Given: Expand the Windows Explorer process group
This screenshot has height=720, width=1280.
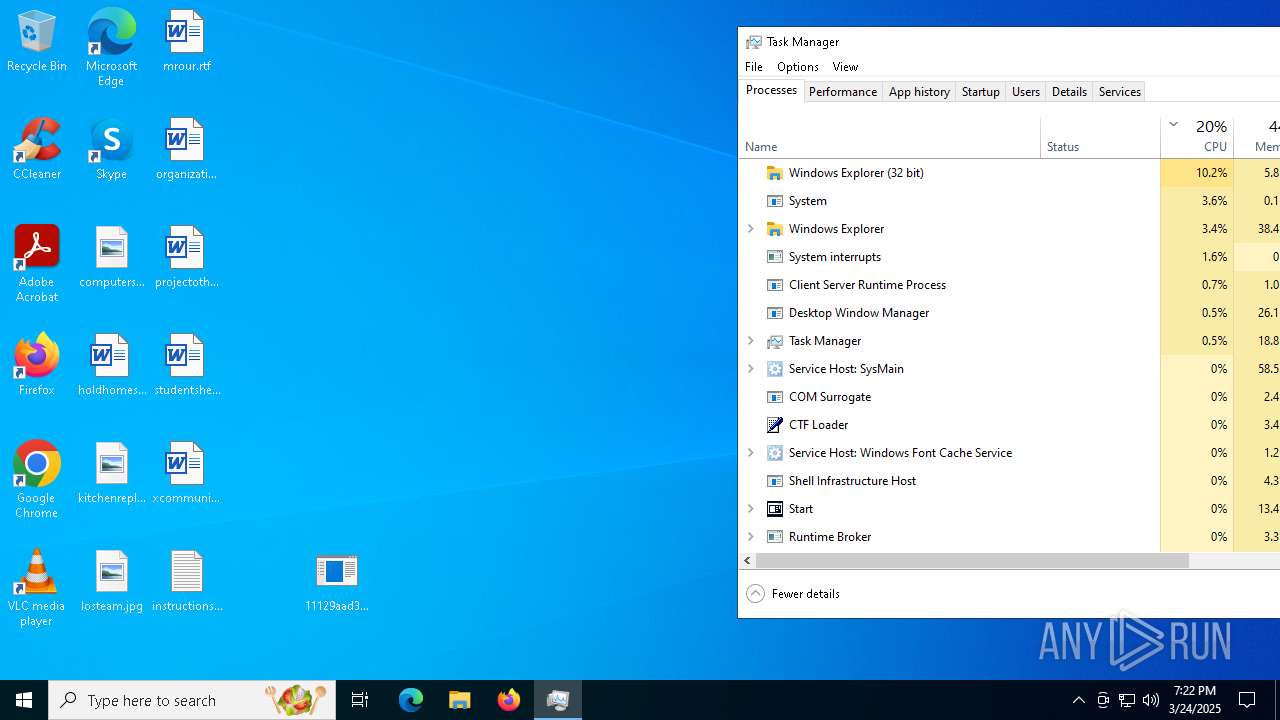Looking at the screenshot, I should tap(751, 229).
